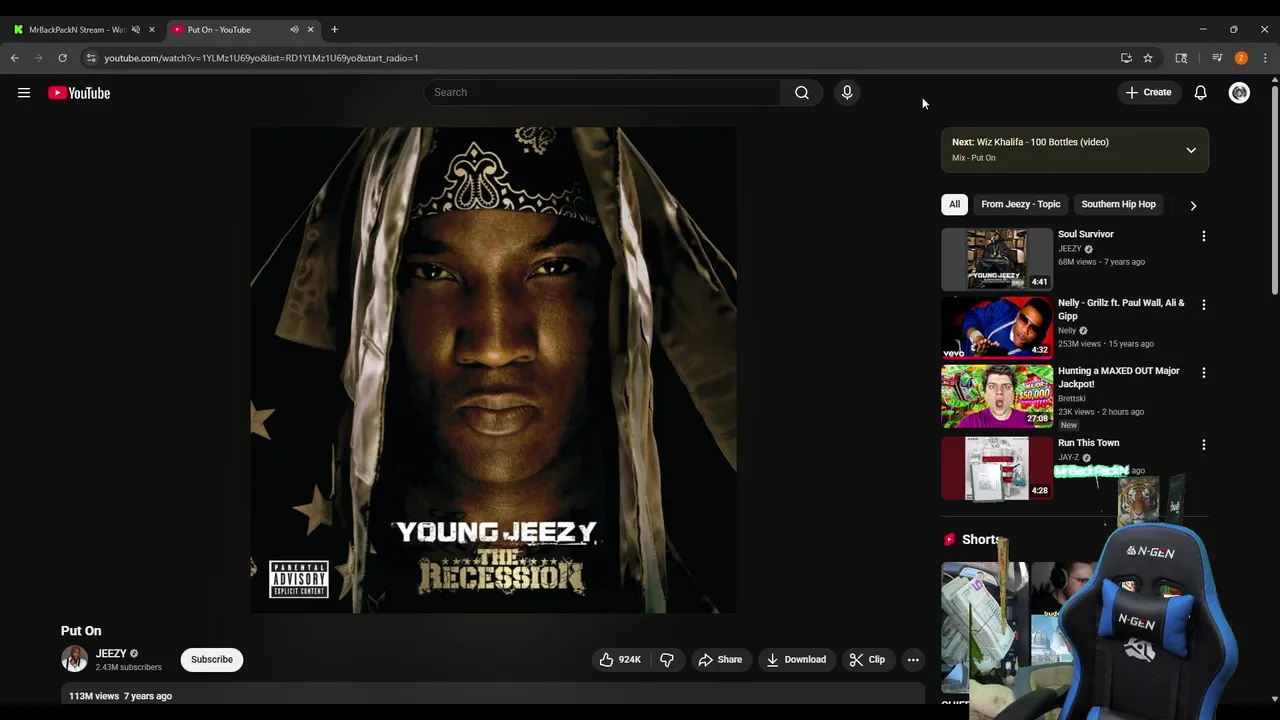Click the Share button
Viewport: 1280px width, 720px height.
point(720,660)
